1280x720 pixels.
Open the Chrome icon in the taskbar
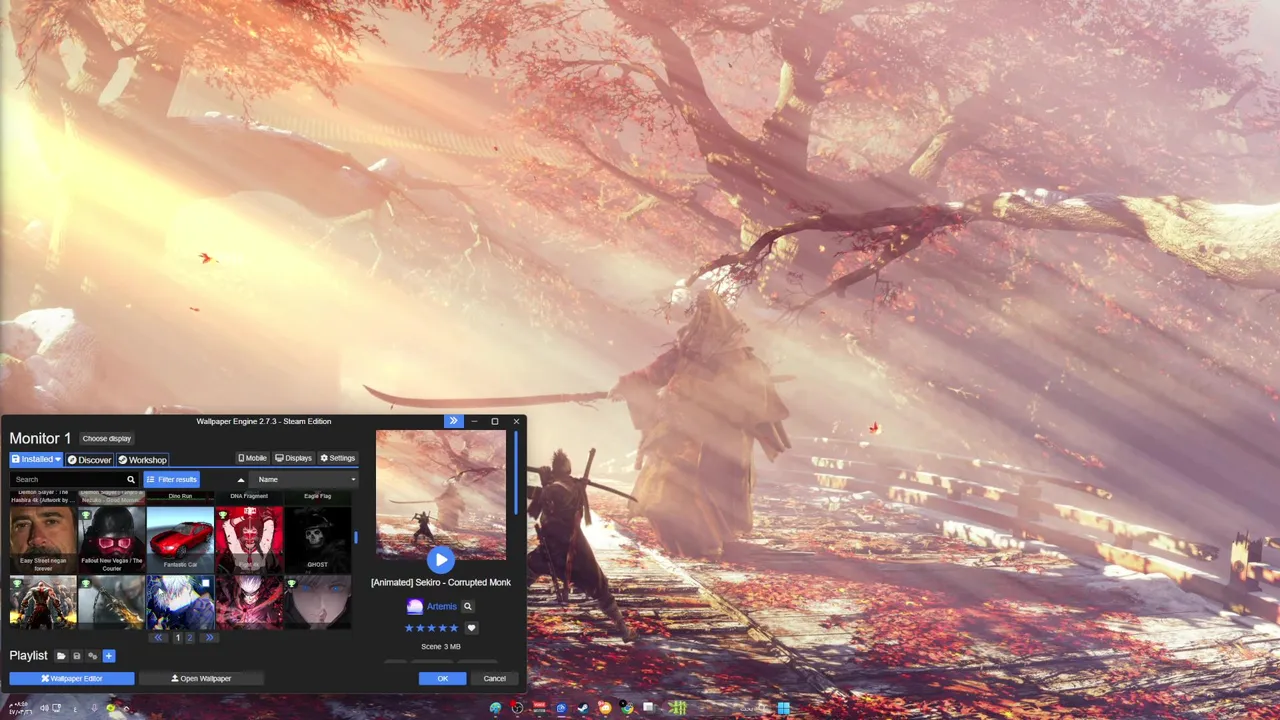(x=626, y=708)
